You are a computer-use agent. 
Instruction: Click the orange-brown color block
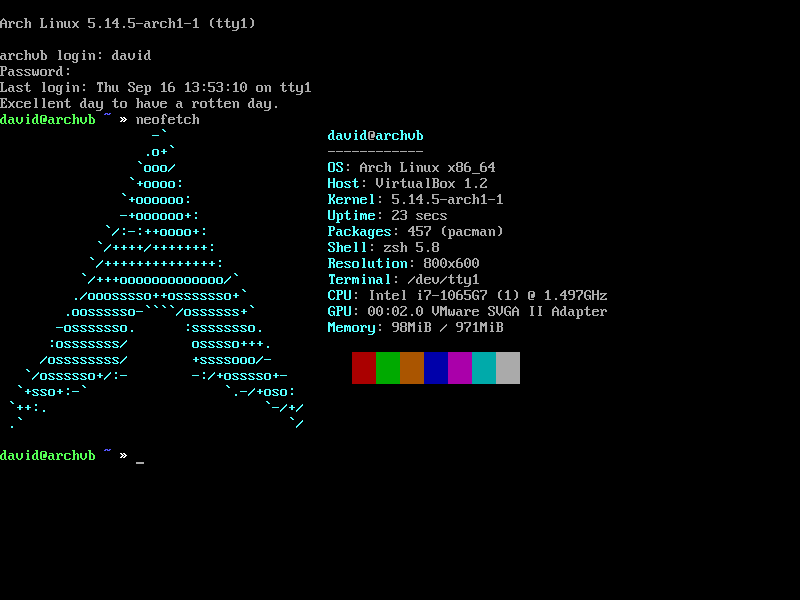pos(412,368)
